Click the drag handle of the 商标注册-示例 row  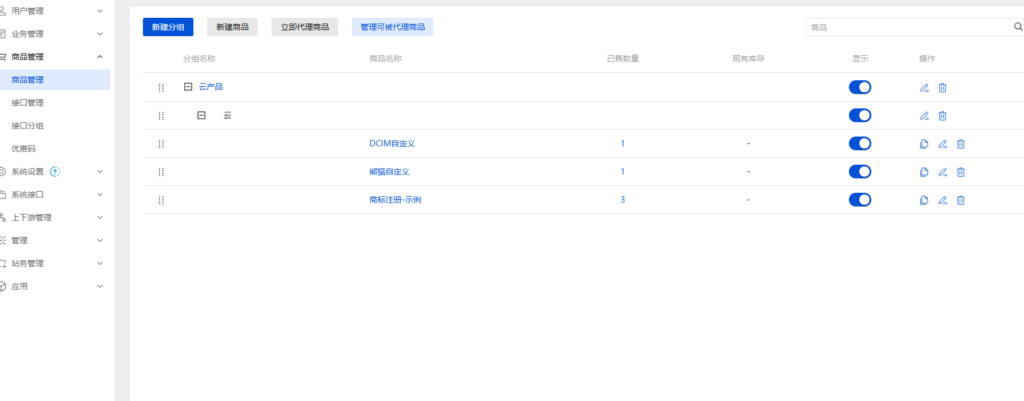161,200
